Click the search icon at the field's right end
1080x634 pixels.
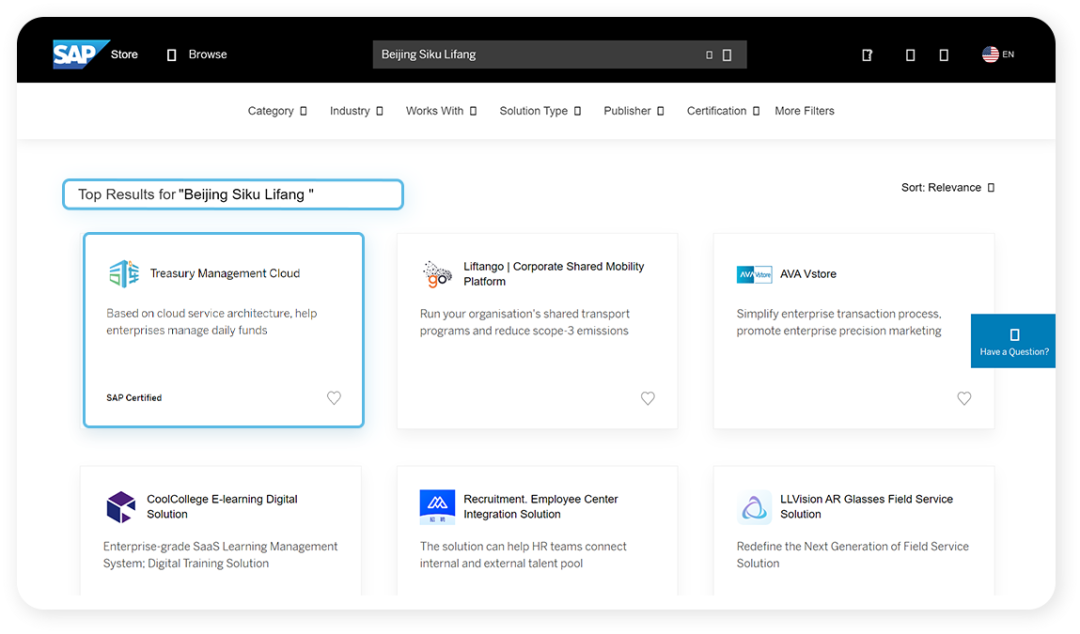click(x=727, y=55)
